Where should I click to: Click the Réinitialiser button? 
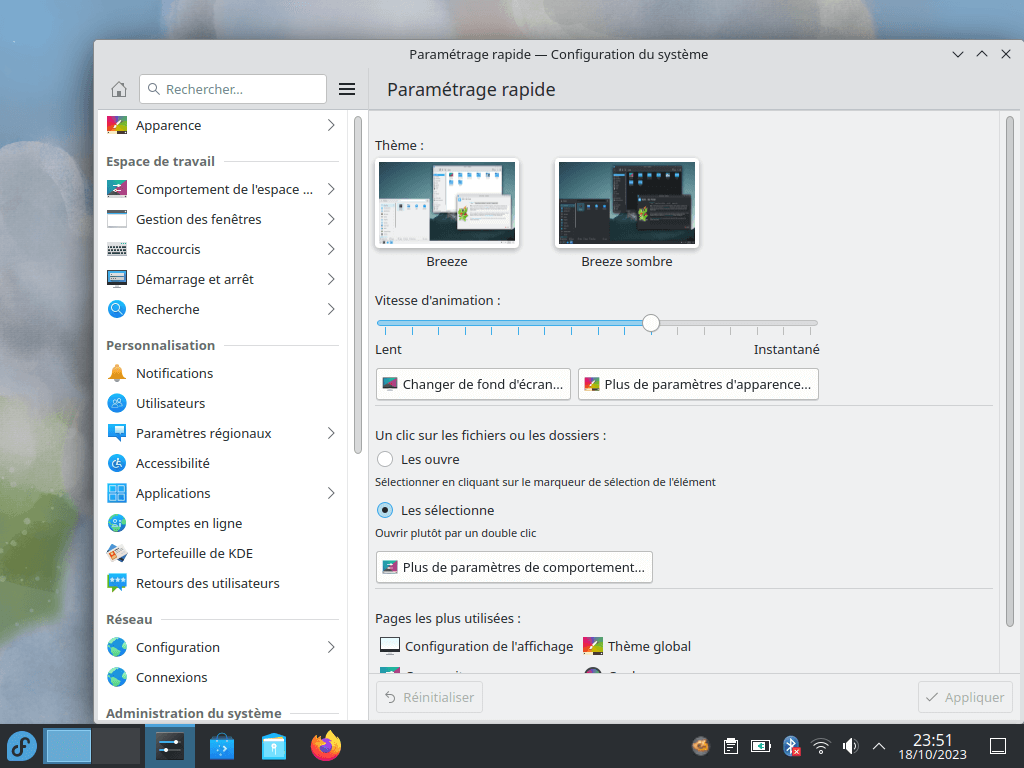(x=429, y=697)
